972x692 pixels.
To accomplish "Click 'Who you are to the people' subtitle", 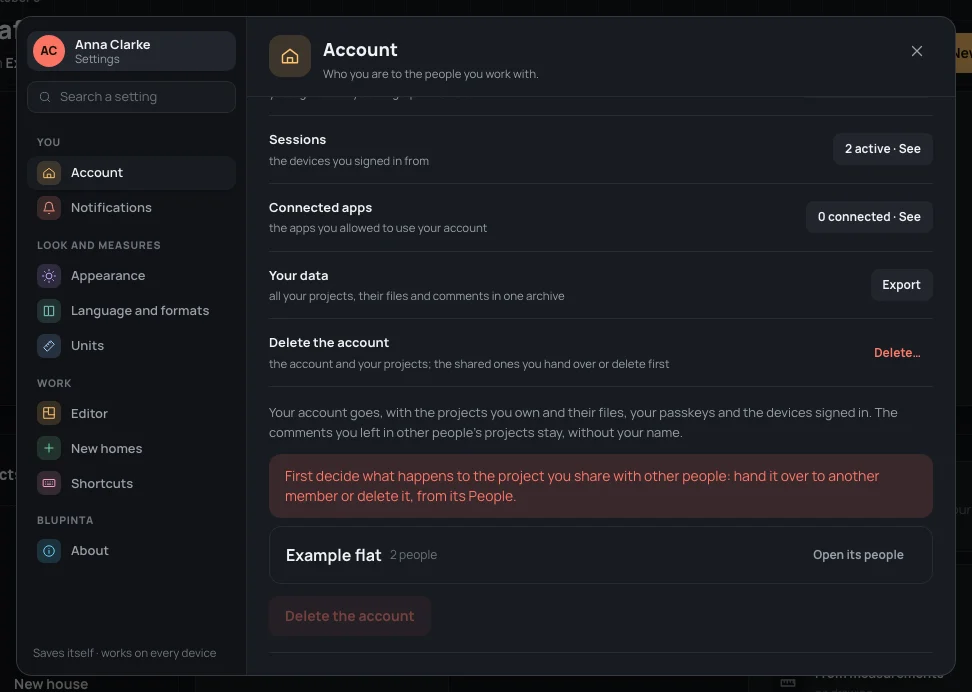I will [x=431, y=74].
